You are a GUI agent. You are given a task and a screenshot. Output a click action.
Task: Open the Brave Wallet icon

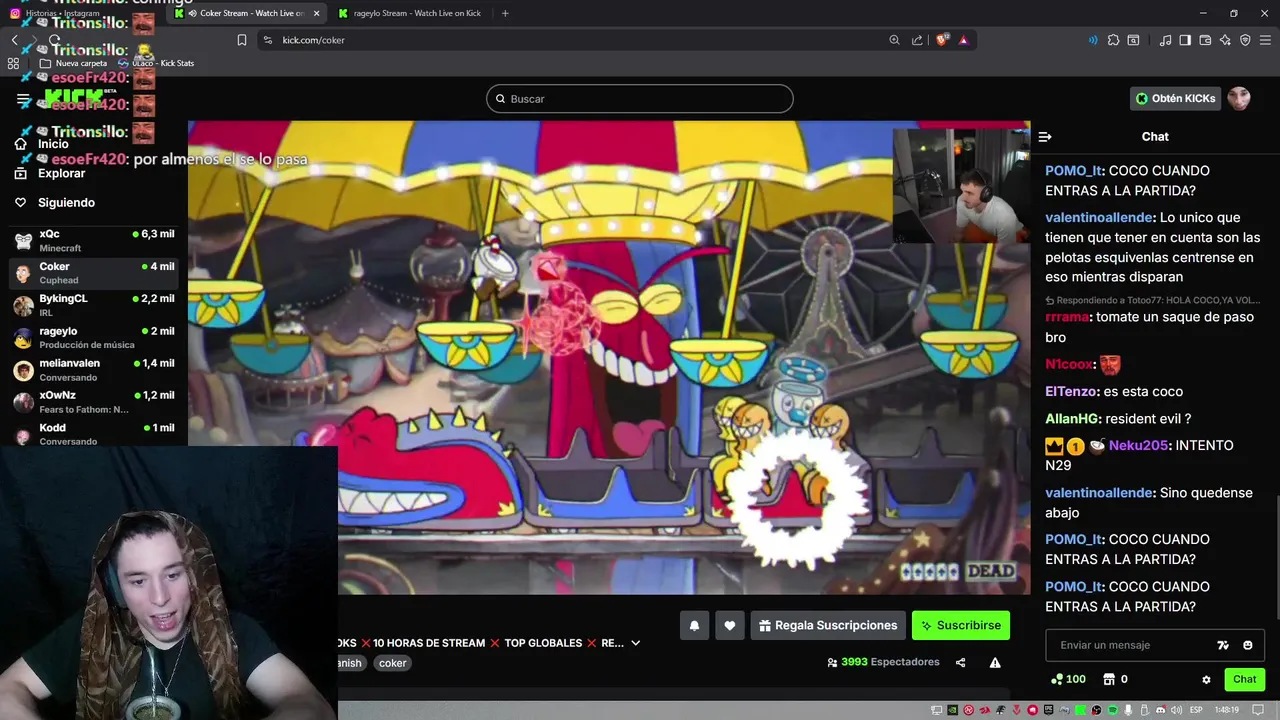[x=1205, y=40]
